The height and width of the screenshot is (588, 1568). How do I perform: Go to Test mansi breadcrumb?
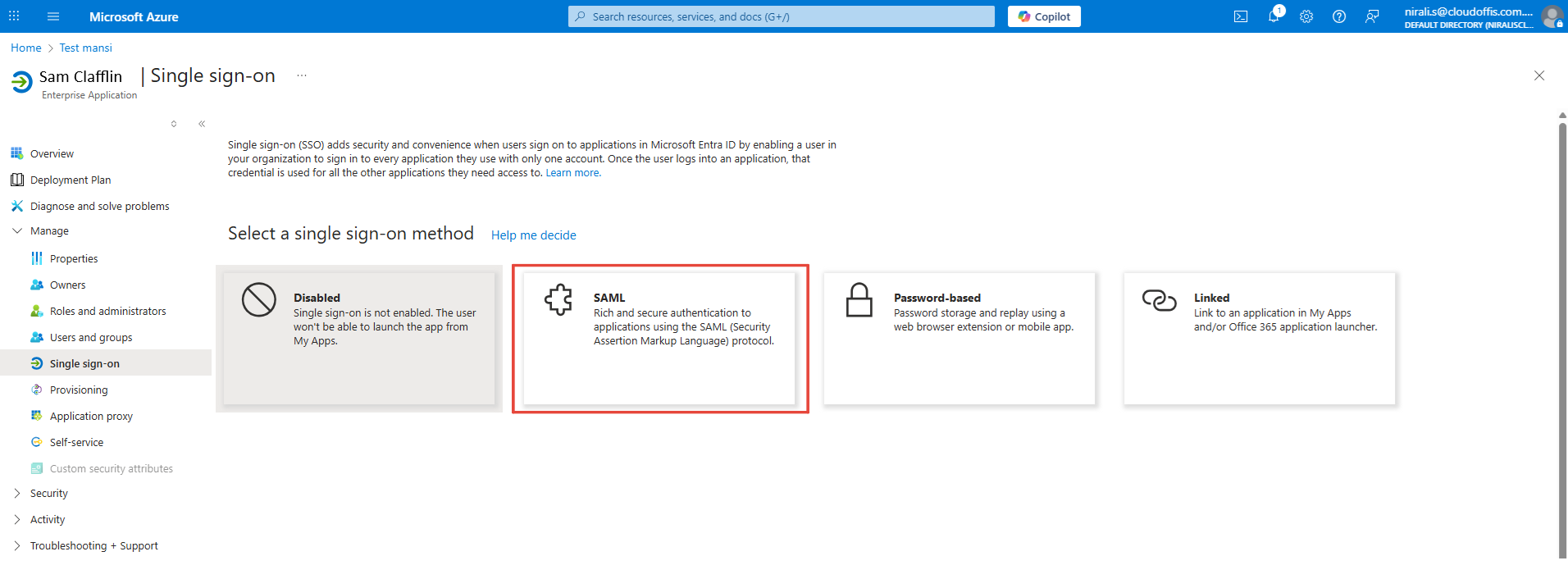(85, 48)
